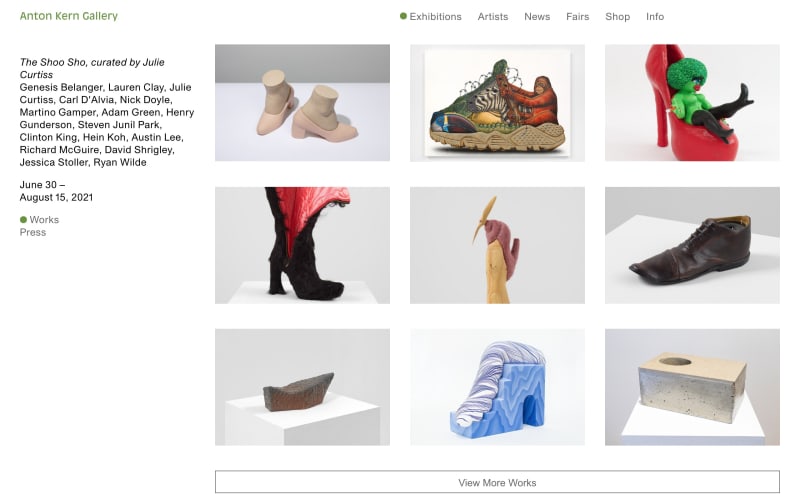Visit the Shop page
The width and height of the screenshot is (800, 500).
pyautogui.click(x=617, y=17)
